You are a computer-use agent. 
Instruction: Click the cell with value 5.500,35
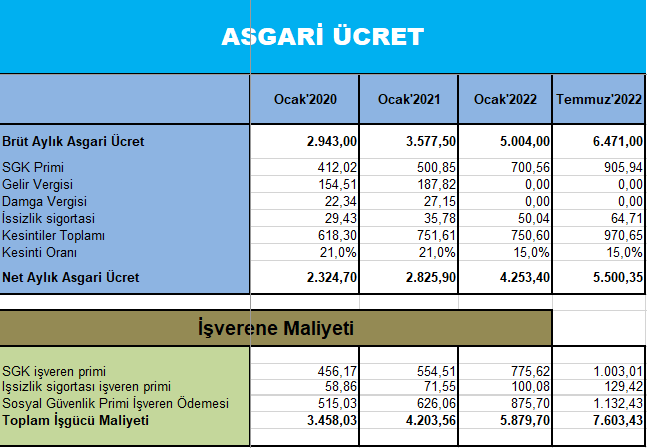[x=599, y=277]
